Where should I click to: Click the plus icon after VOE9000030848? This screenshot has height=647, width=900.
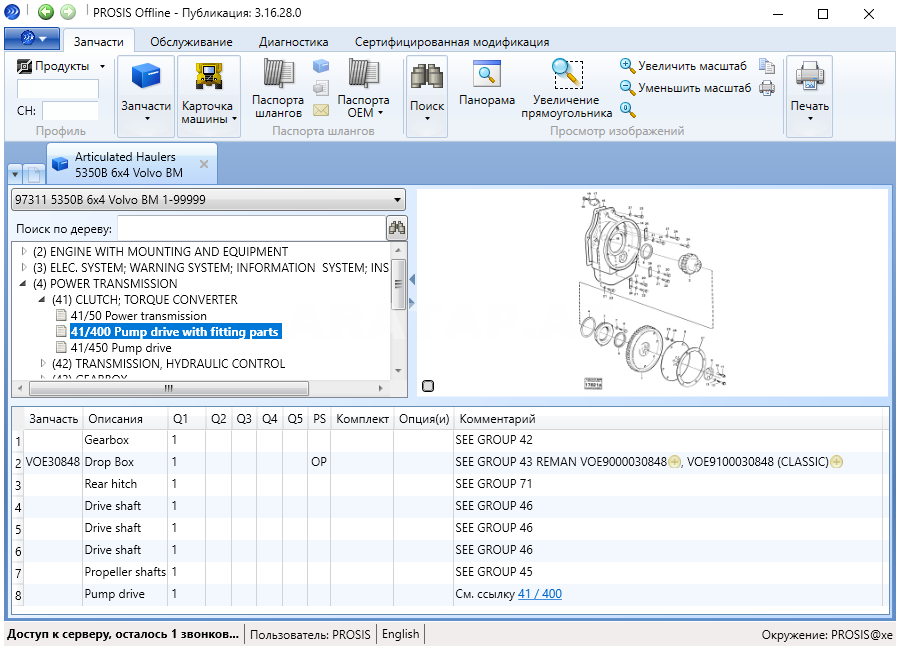[x=674, y=462]
